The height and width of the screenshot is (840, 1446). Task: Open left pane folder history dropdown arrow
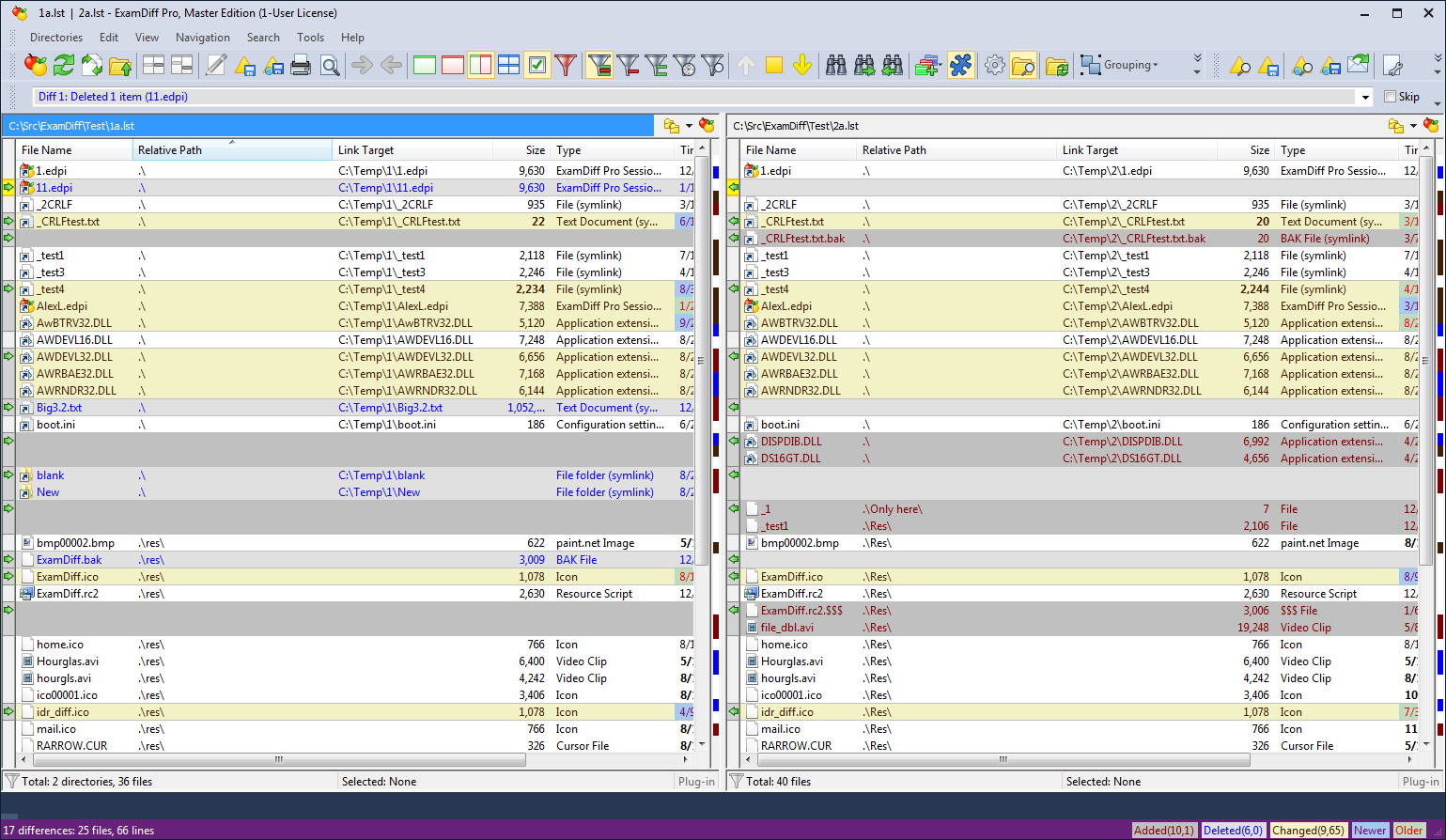pyautogui.click(x=689, y=126)
